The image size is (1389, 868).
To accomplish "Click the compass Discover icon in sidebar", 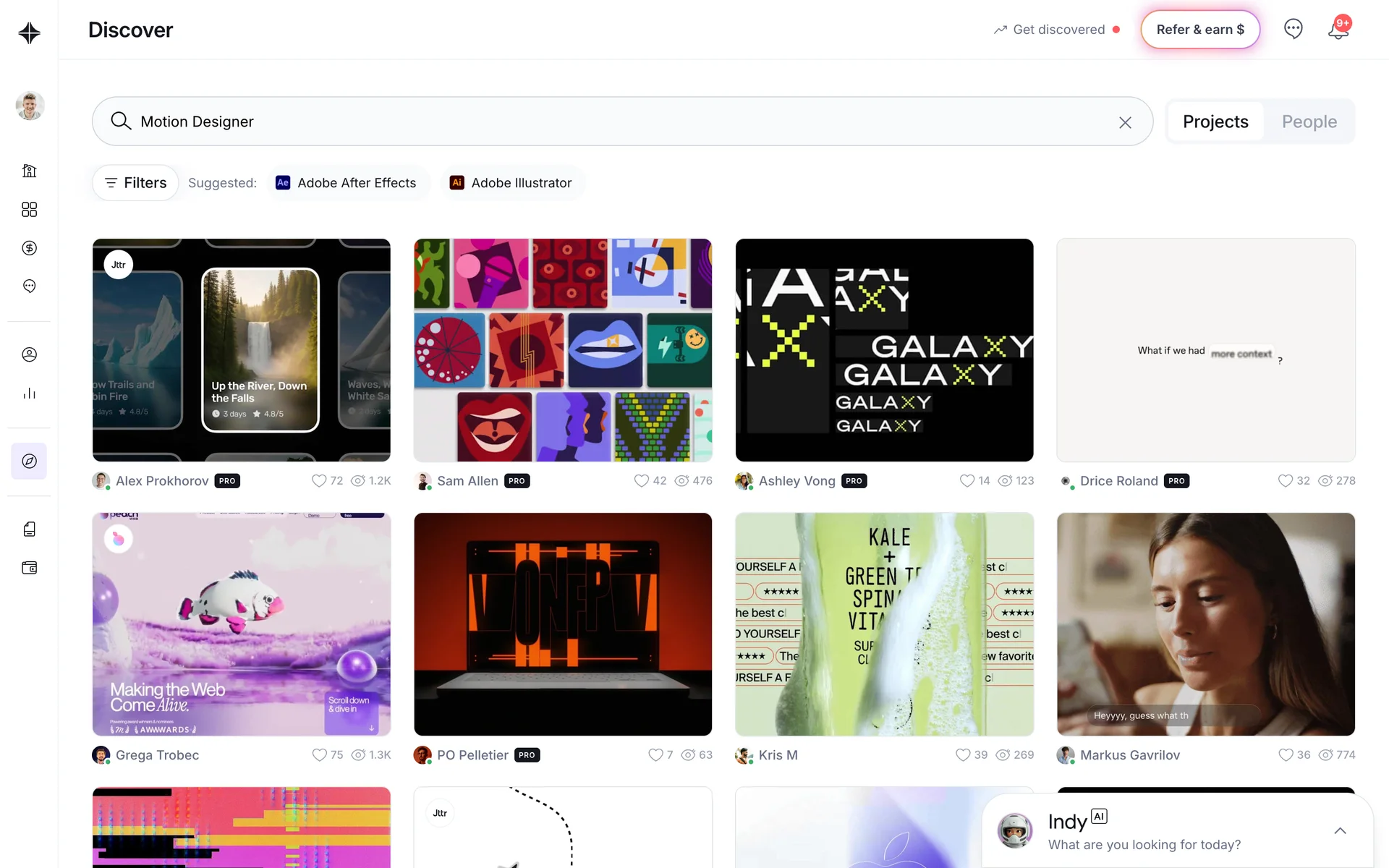I will [29, 461].
